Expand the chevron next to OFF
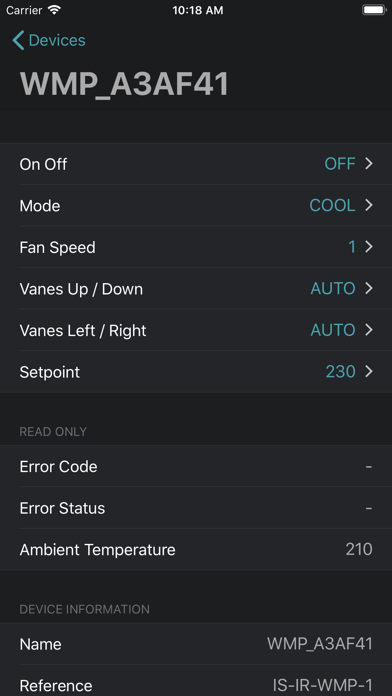The width and height of the screenshot is (392, 696). click(369, 164)
